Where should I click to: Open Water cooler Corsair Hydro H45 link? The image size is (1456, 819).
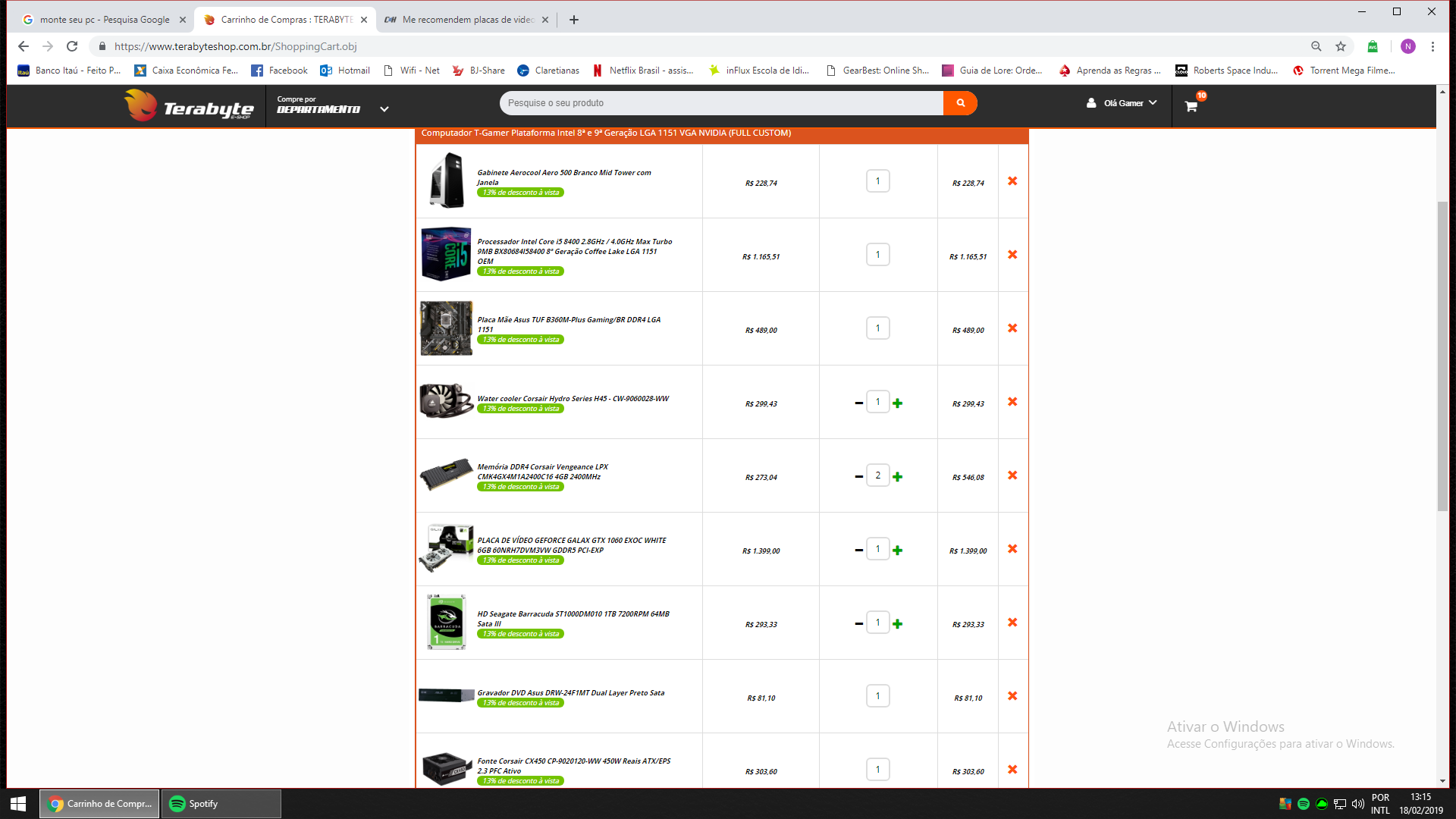(573, 399)
